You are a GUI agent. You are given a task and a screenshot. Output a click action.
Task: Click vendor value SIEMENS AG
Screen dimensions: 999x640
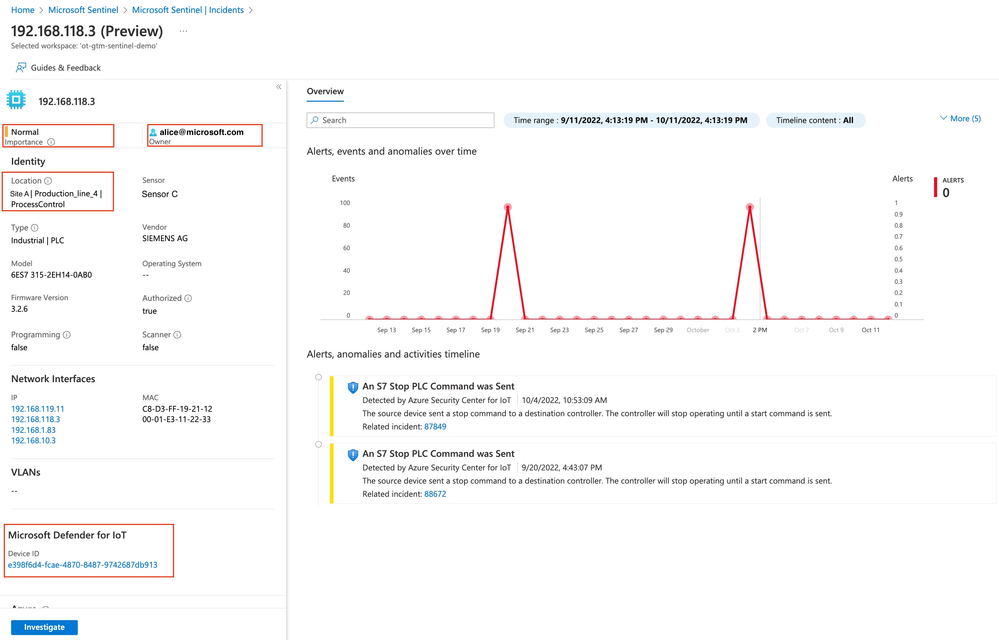[165, 239]
